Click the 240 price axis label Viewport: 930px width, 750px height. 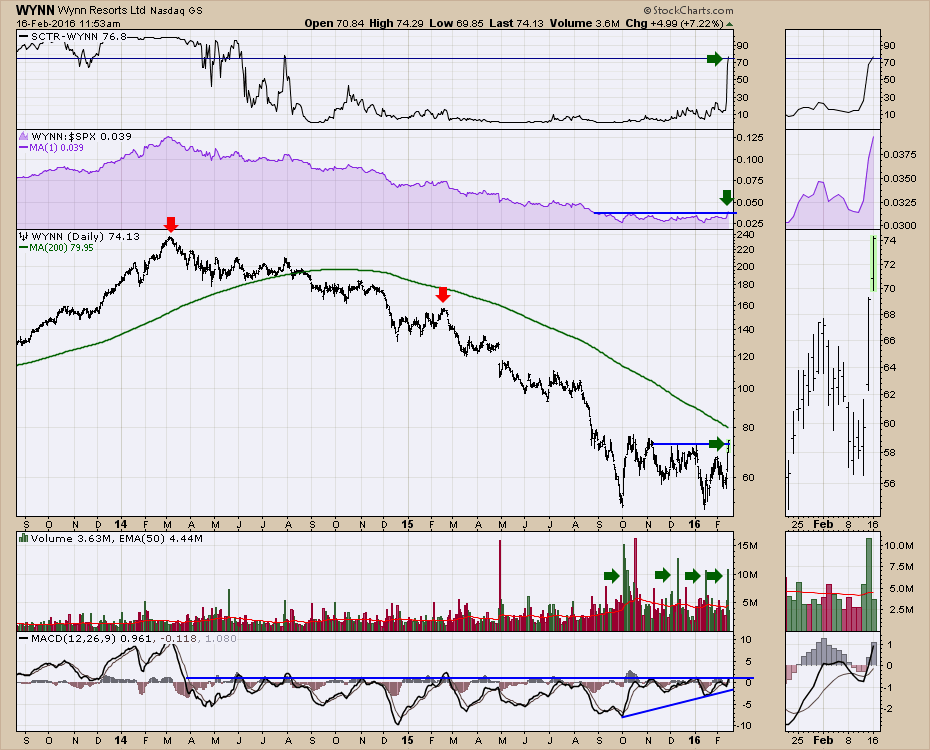[x=746, y=235]
